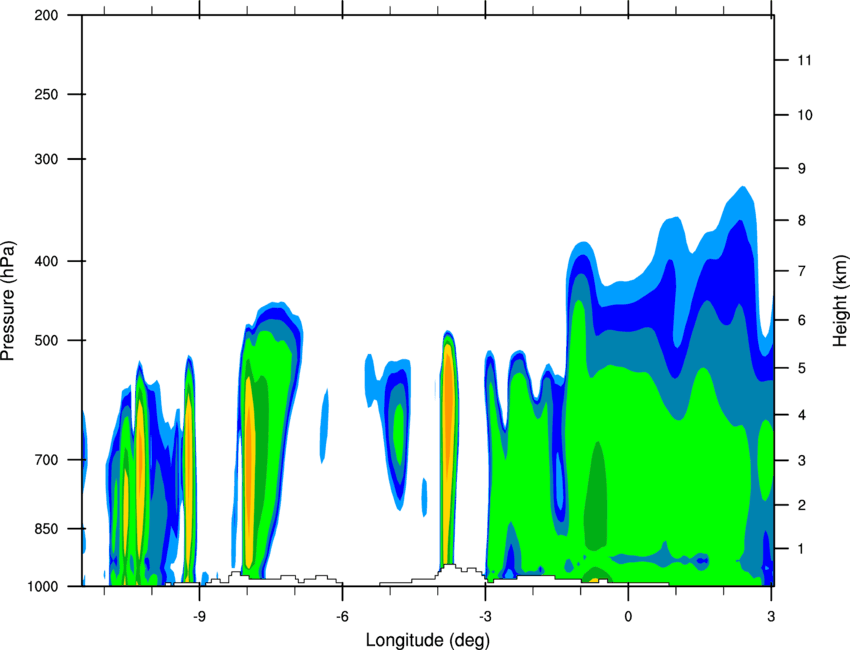Click the 0 longitude tick label
850x650 pixels.
click(628, 616)
